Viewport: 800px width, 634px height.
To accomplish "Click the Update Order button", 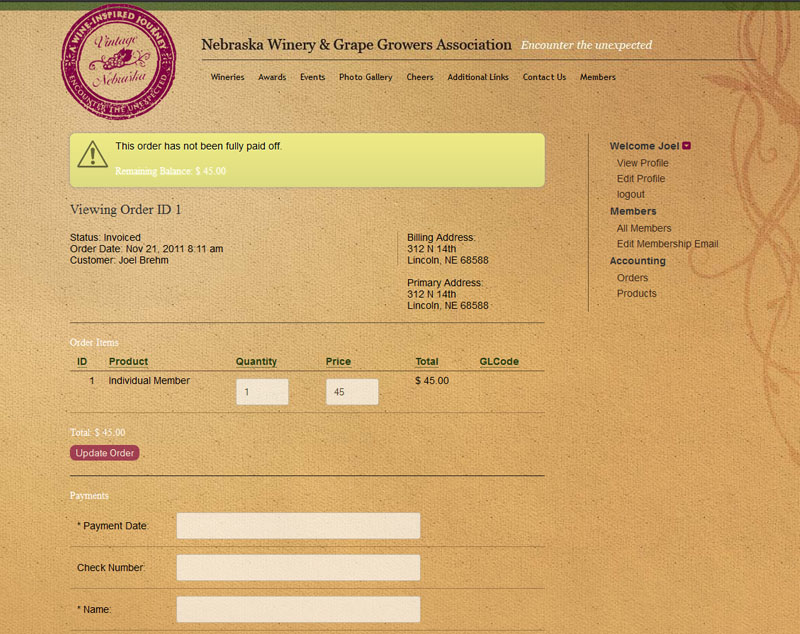I will pos(105,453).
